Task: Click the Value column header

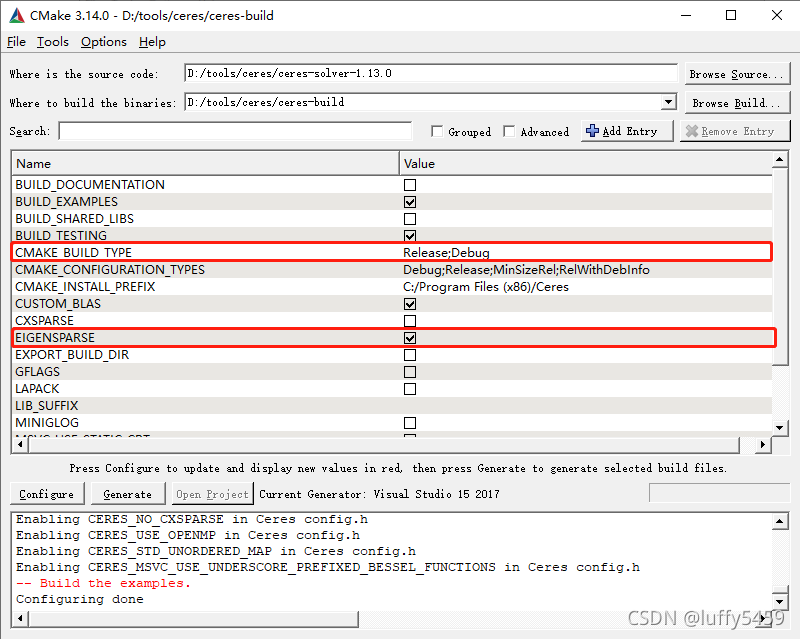Action: tap(586, 163)
